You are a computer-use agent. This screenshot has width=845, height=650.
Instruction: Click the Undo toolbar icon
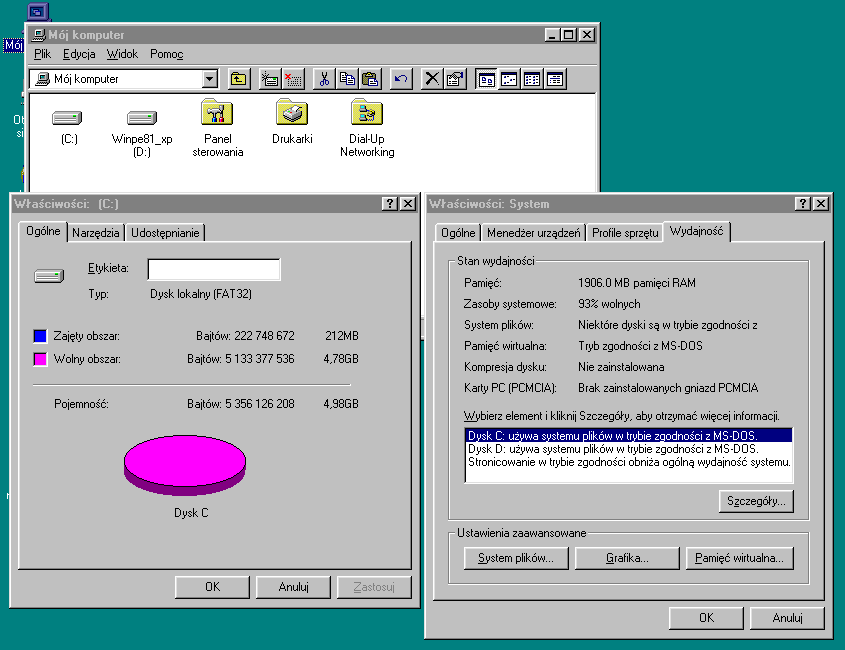click(400, 79)
